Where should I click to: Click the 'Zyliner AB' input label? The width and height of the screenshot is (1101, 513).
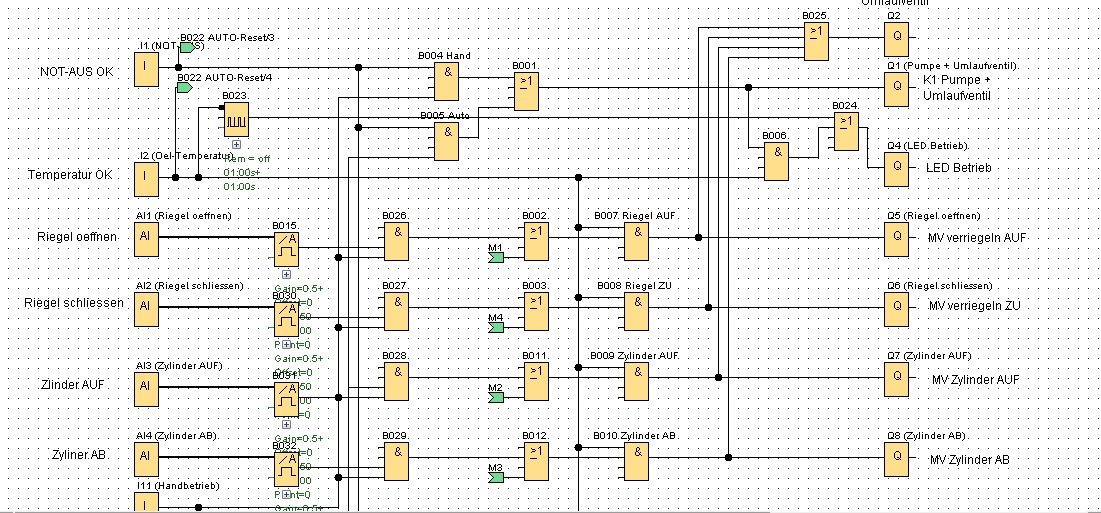(79, 455)
